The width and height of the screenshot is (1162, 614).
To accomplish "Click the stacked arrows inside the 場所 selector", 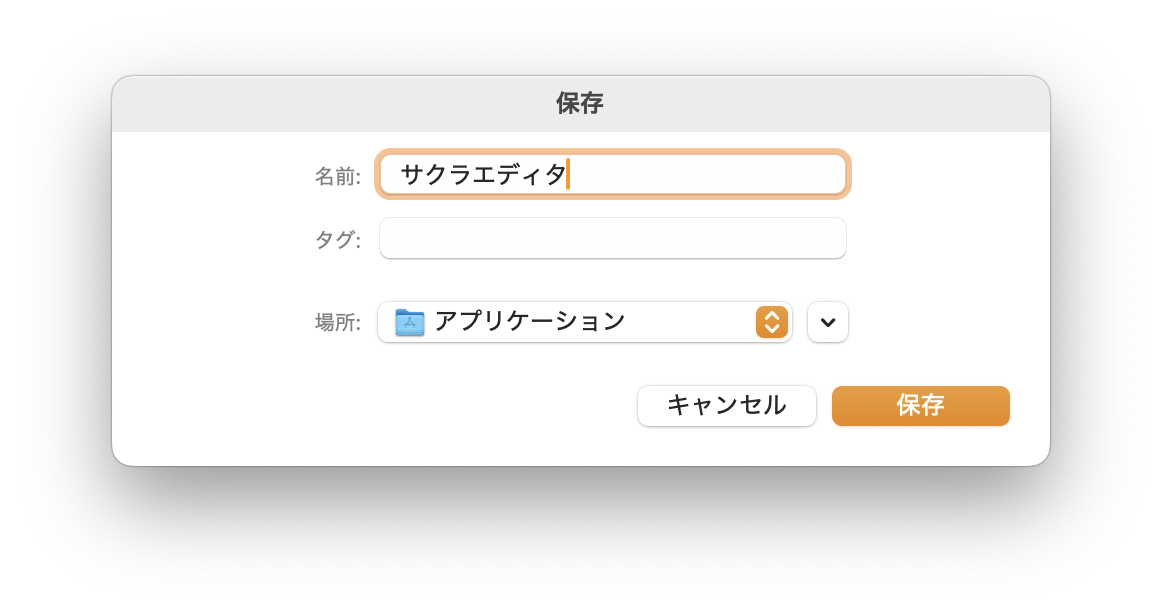I will pos(771,321).
